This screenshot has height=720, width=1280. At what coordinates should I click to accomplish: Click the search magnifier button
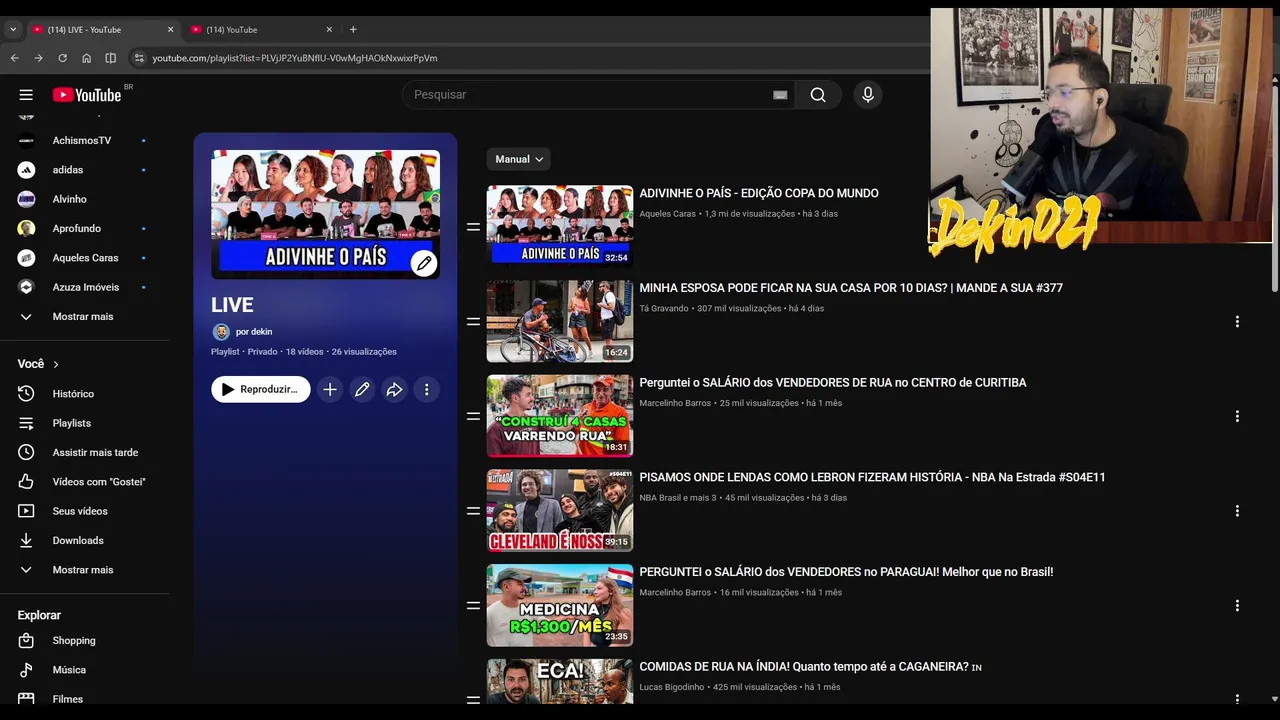click(818, 95)
